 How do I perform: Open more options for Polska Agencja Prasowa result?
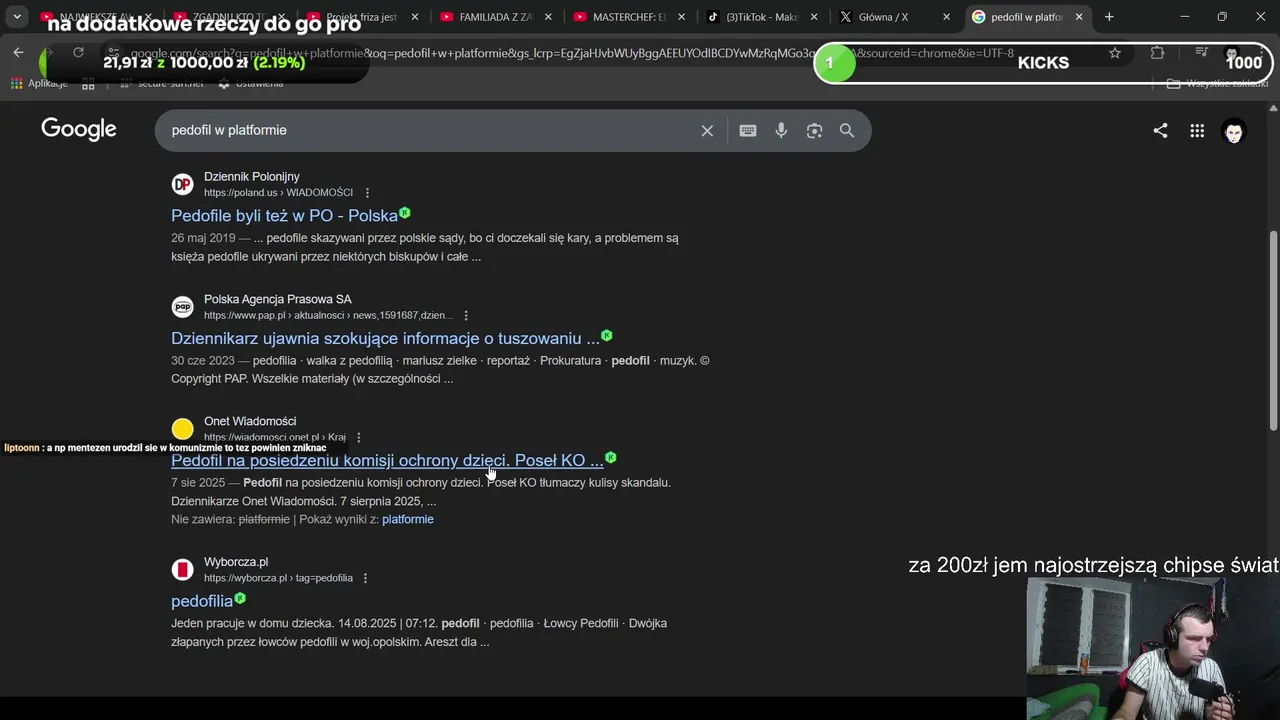click(x=465, y=316)
